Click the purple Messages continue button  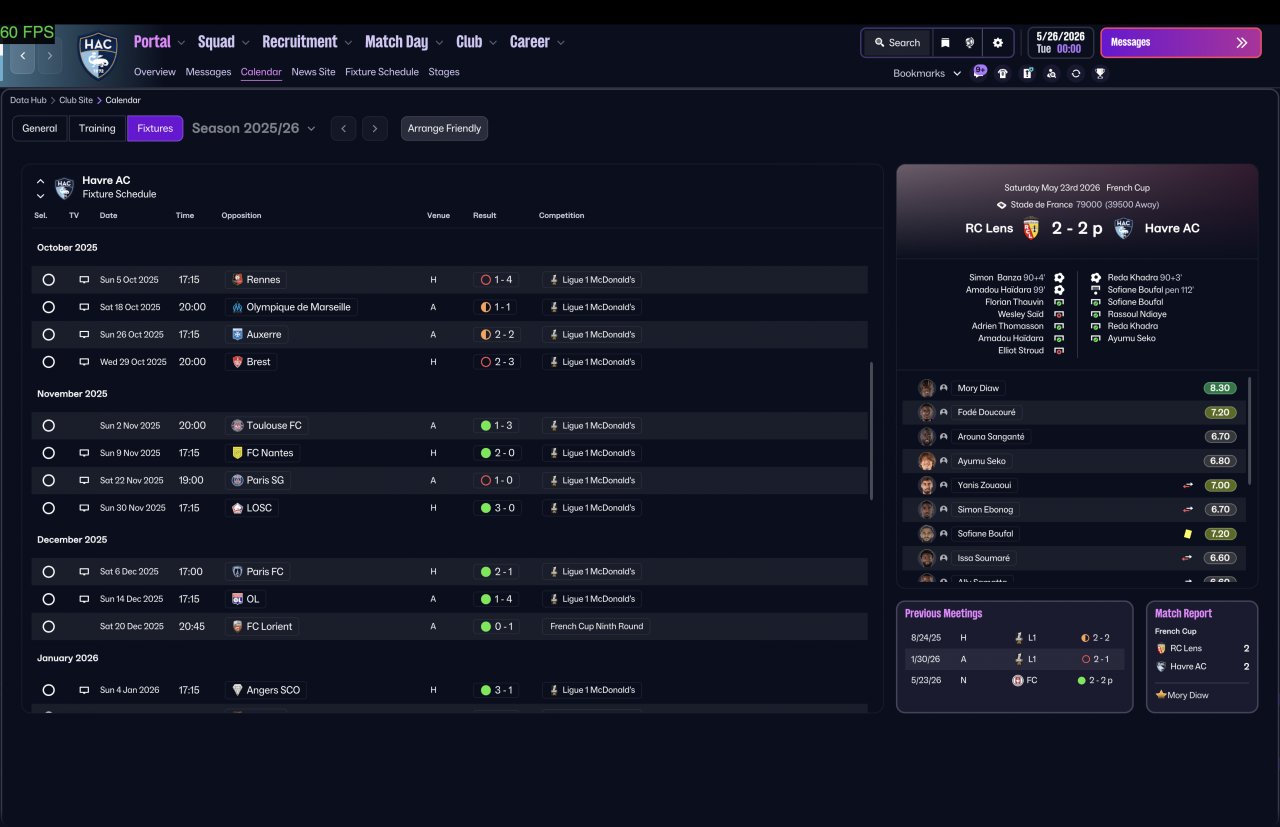pos(1181,43)
